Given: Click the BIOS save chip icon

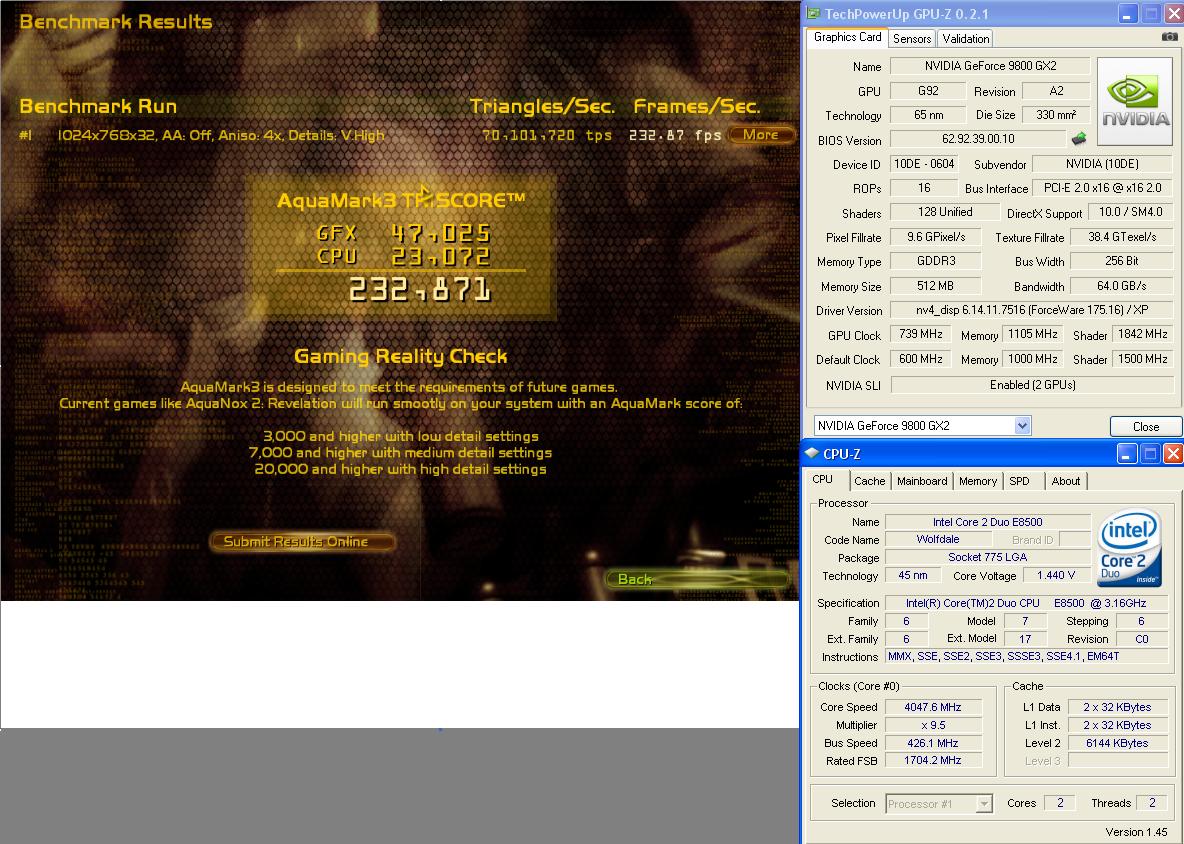Looking at the screenshot, I should 1079,139.
